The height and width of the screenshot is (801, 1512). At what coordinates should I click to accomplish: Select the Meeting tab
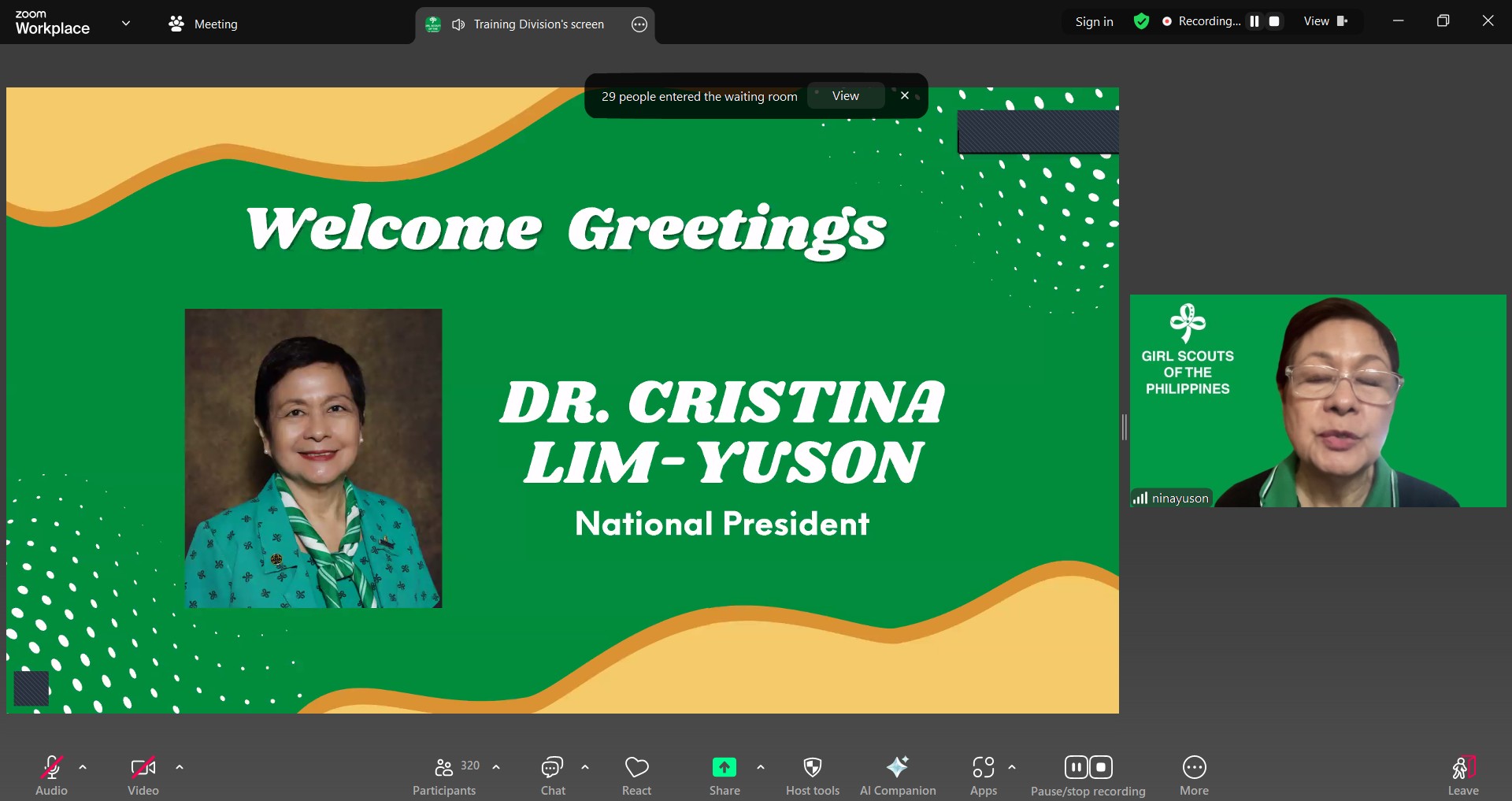pyautogui.click(x=203, y=24)
